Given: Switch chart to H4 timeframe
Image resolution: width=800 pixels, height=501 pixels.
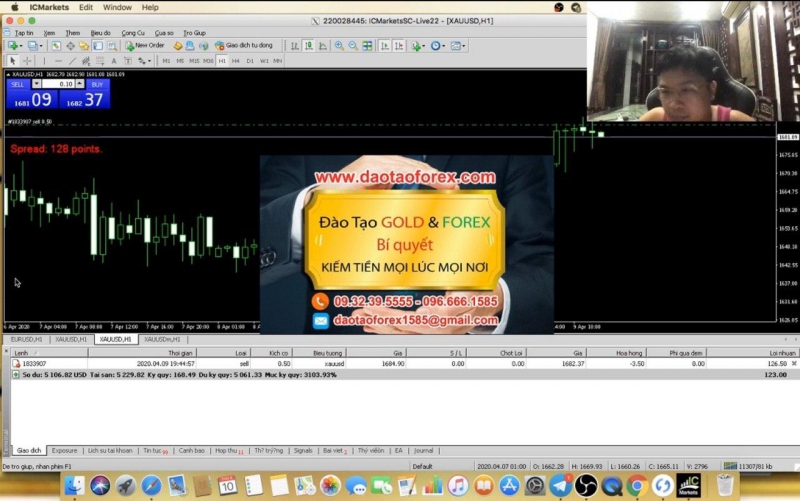Looking at the screenshot, I should point(236,61).
